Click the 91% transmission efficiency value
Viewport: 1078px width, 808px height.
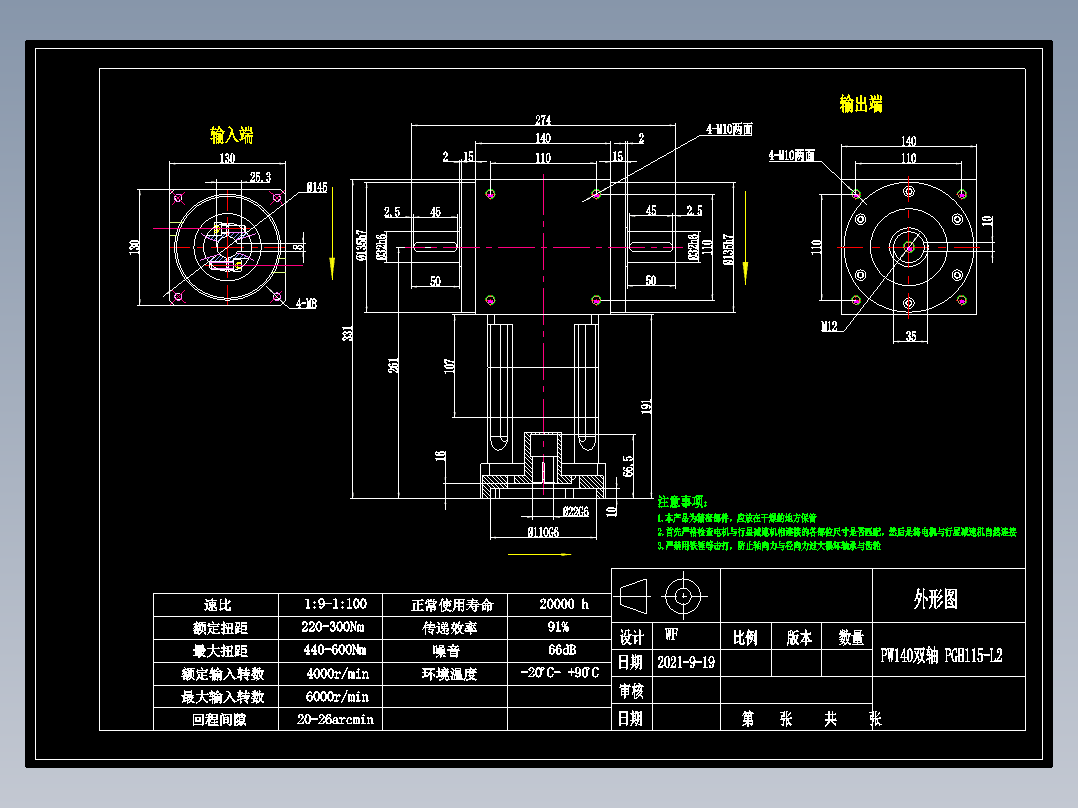point(558,627)
